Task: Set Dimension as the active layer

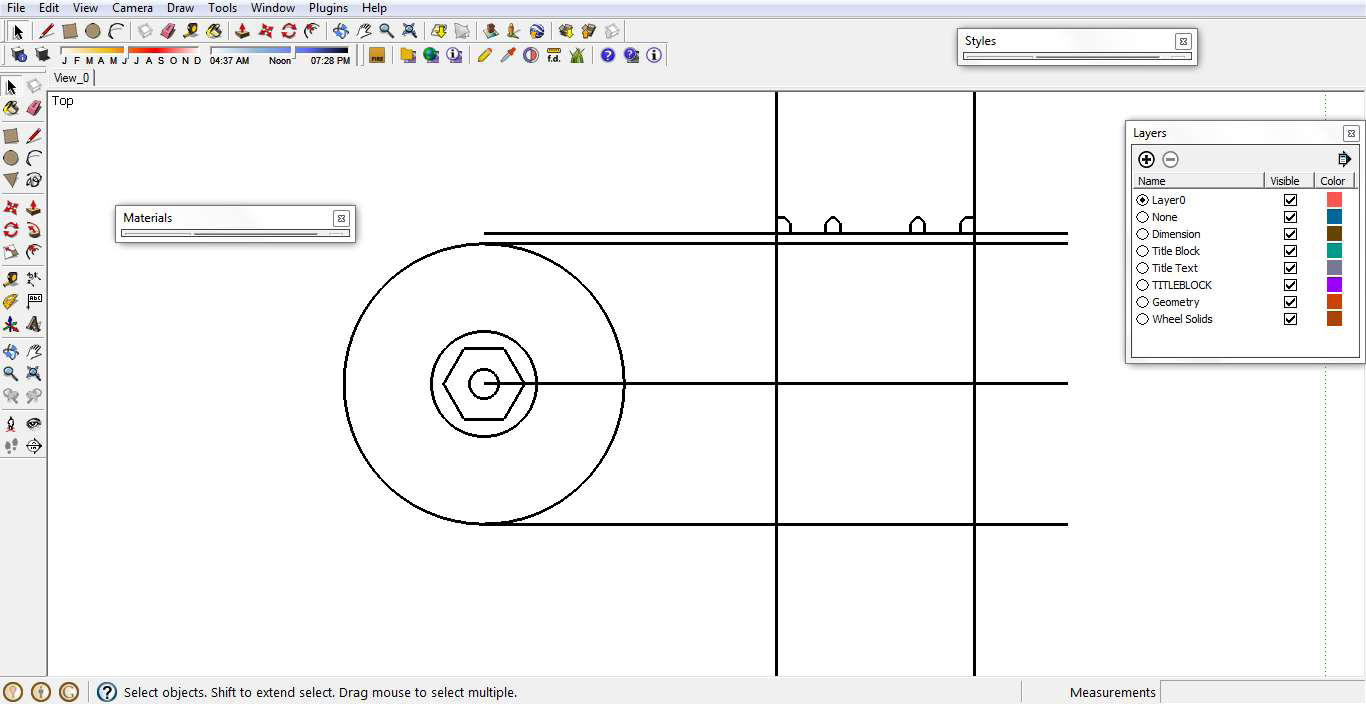Action: click(x=1143, y=234)
